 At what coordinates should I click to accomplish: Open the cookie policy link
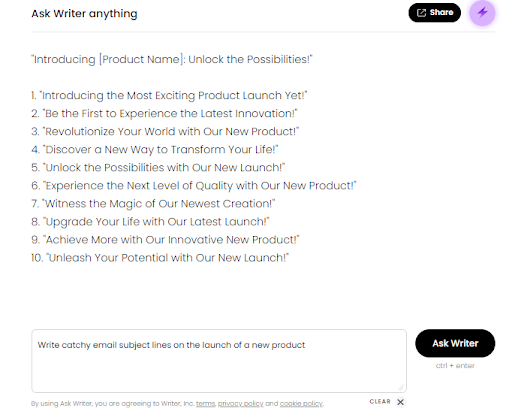coord(301,403)
